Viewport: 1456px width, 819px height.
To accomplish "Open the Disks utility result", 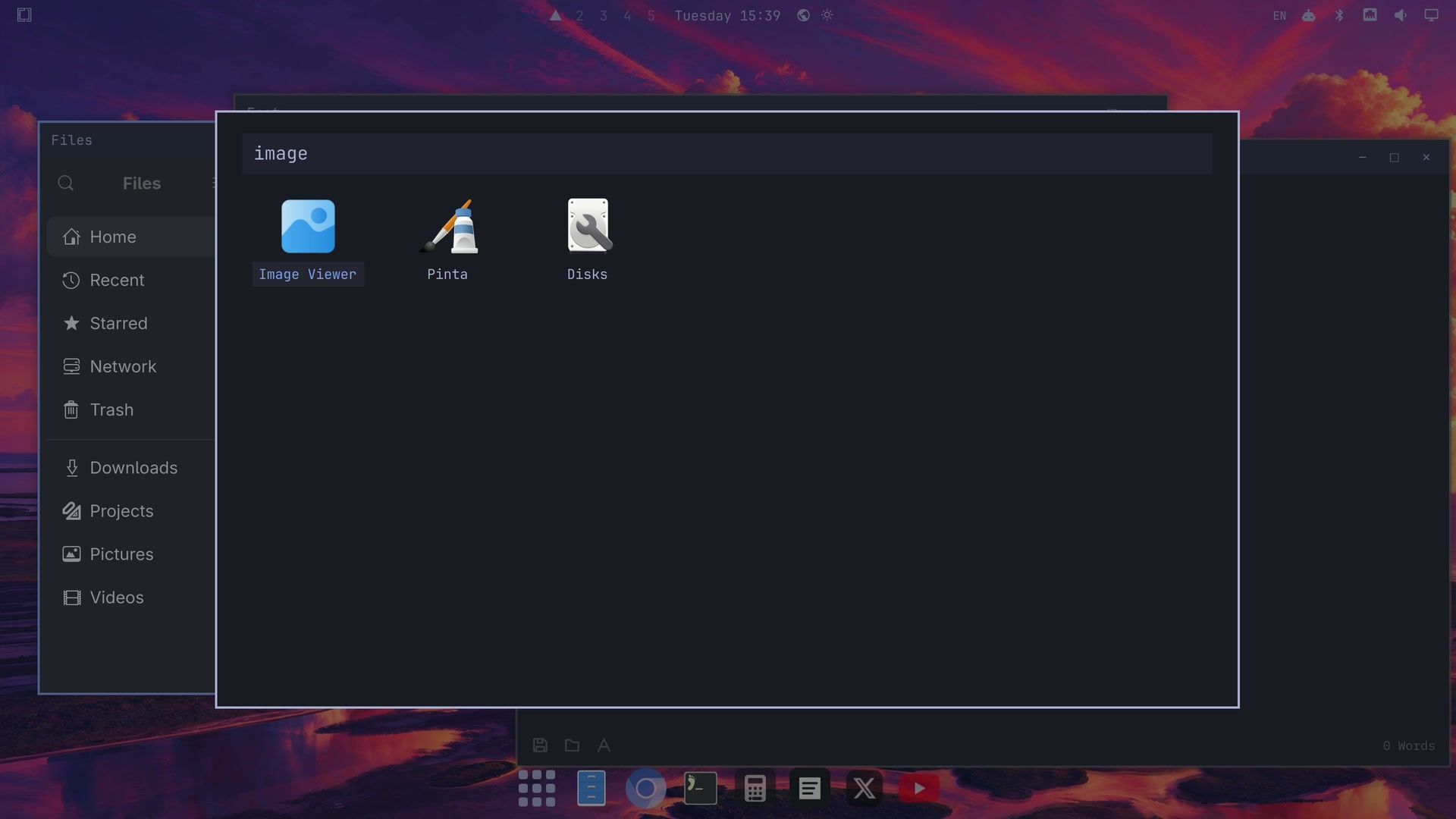I will (588, 240).
